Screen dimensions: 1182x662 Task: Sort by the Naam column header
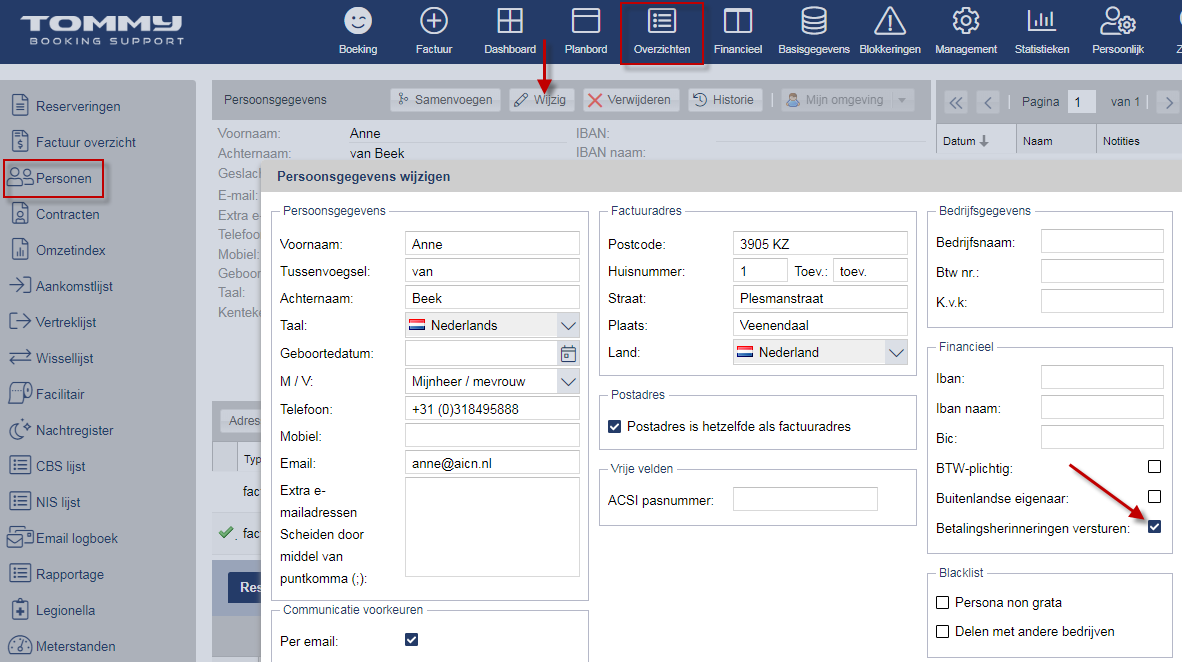[1056, 141]
